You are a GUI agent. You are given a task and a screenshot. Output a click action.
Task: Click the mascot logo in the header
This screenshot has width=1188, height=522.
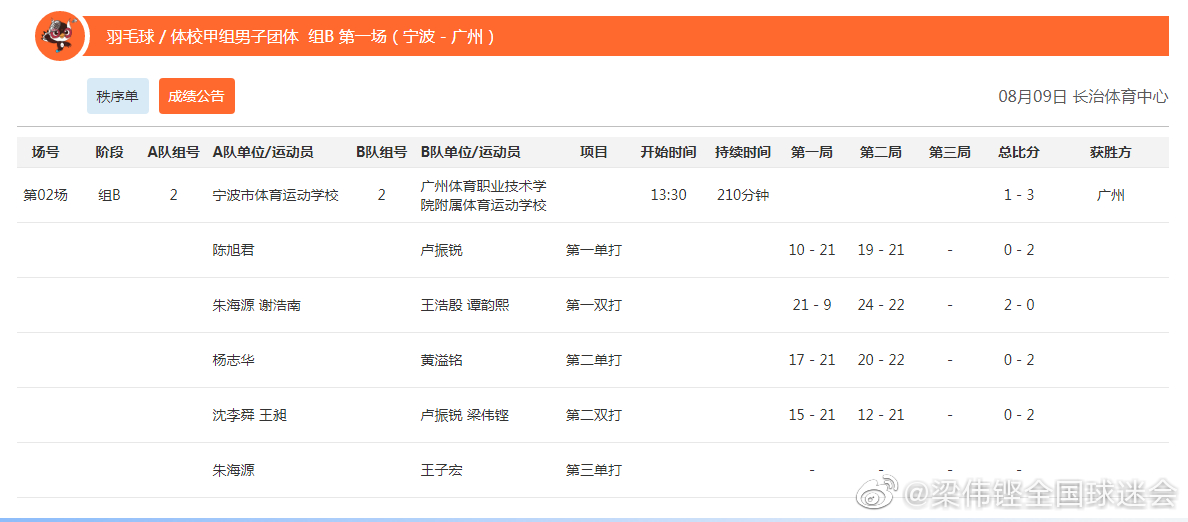[x=59, y=37]
